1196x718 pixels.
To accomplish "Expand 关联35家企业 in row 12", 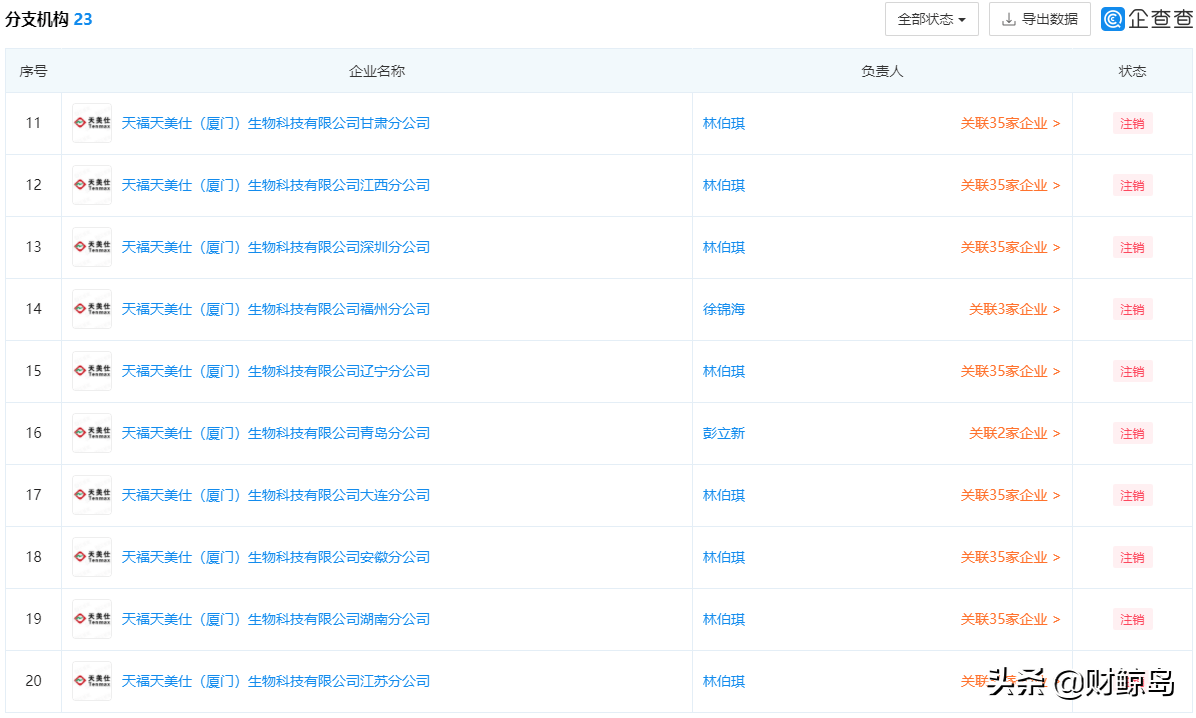I will (x=1010, y=185).
